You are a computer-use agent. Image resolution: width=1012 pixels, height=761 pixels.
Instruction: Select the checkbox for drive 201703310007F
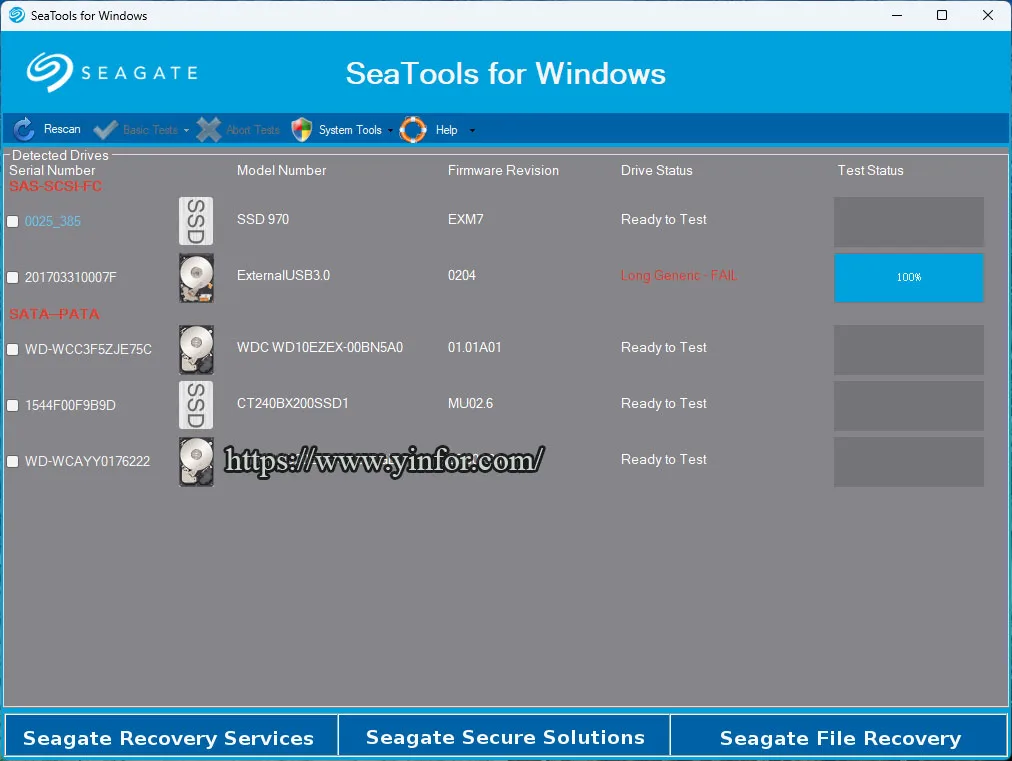[13, 278]
